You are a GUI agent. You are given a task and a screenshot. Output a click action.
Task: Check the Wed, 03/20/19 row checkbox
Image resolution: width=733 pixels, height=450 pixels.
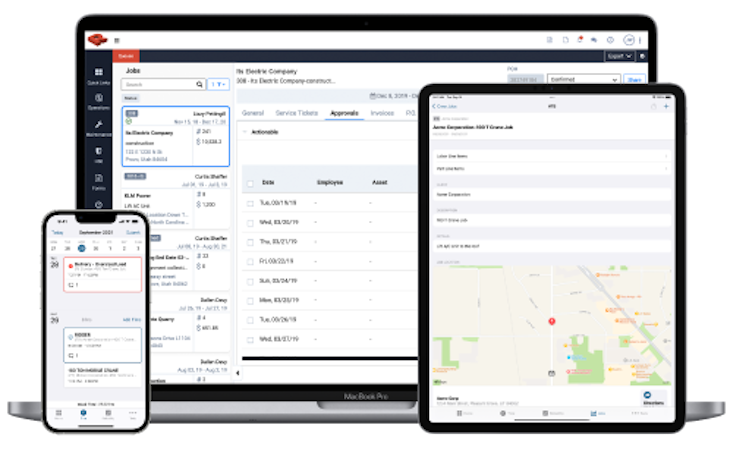250,223
